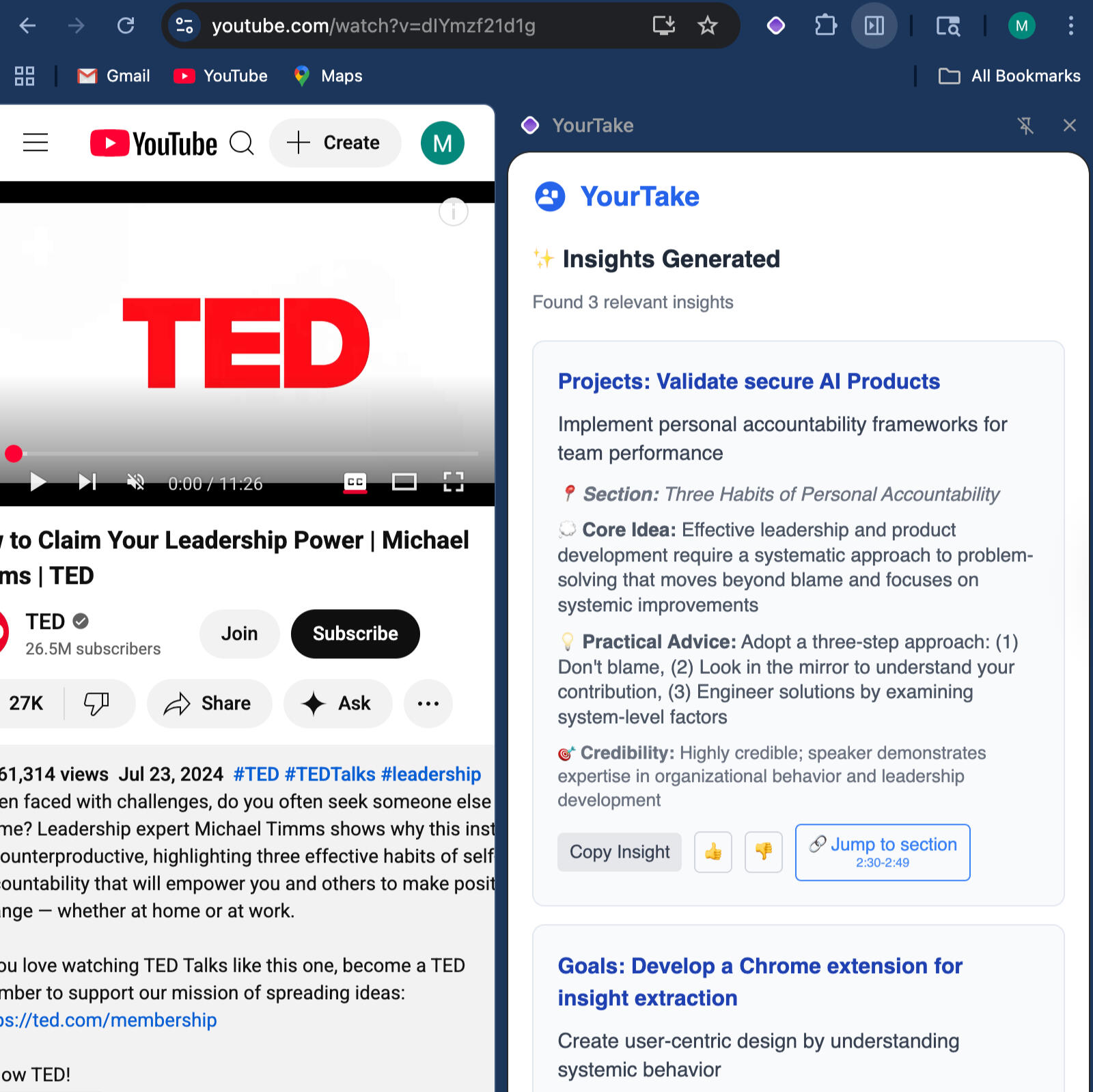Open the Chrome three-dot menu
The image size is (1093, 1092).
tap(1070, 26)
